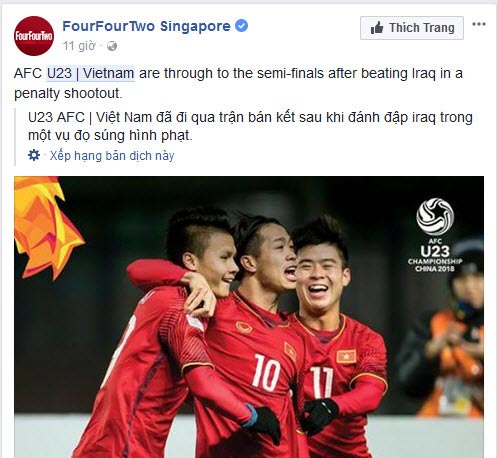Click the thumbs-up icon in Thích Trang
The image size is (497, 458).
[x=377, y=28]
